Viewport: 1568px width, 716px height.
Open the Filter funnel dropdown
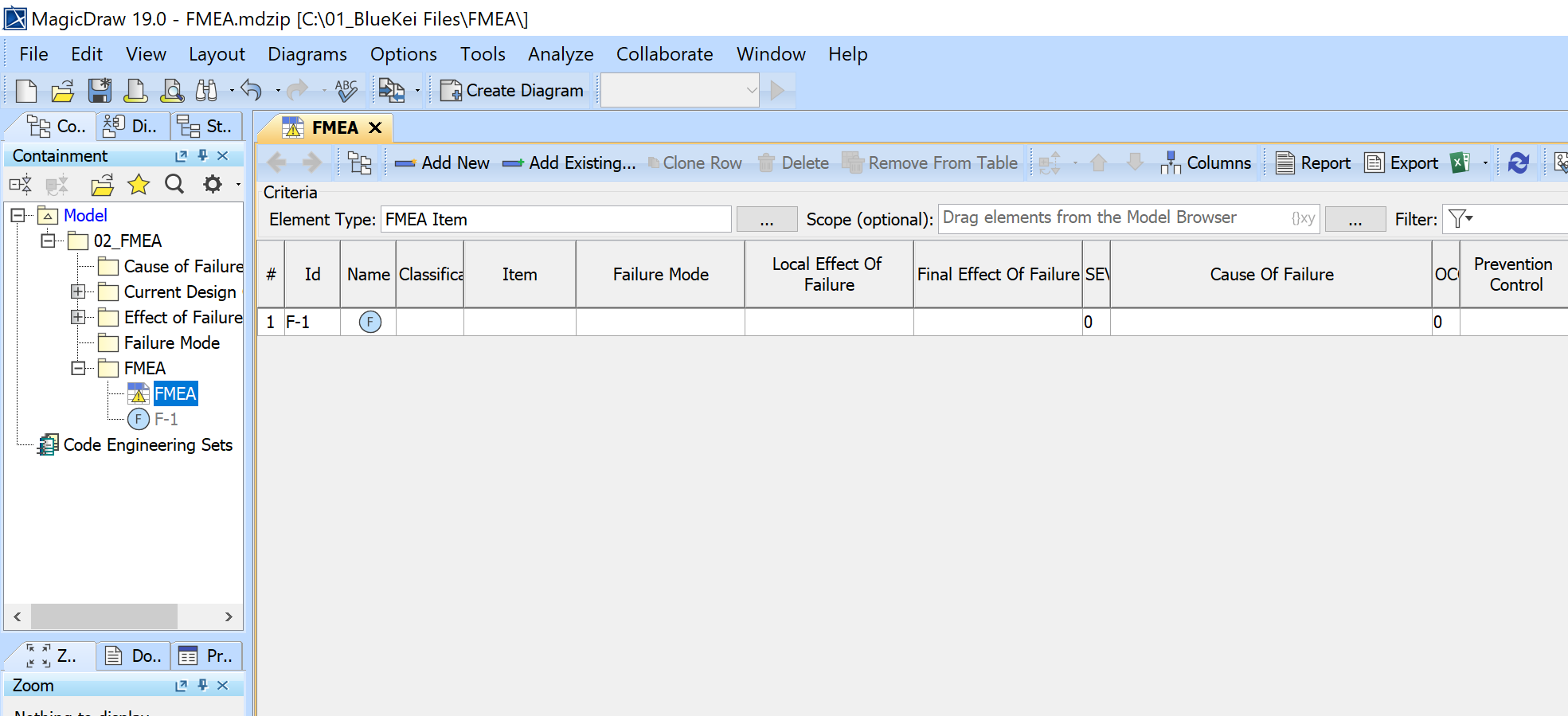pos(1460,218)
